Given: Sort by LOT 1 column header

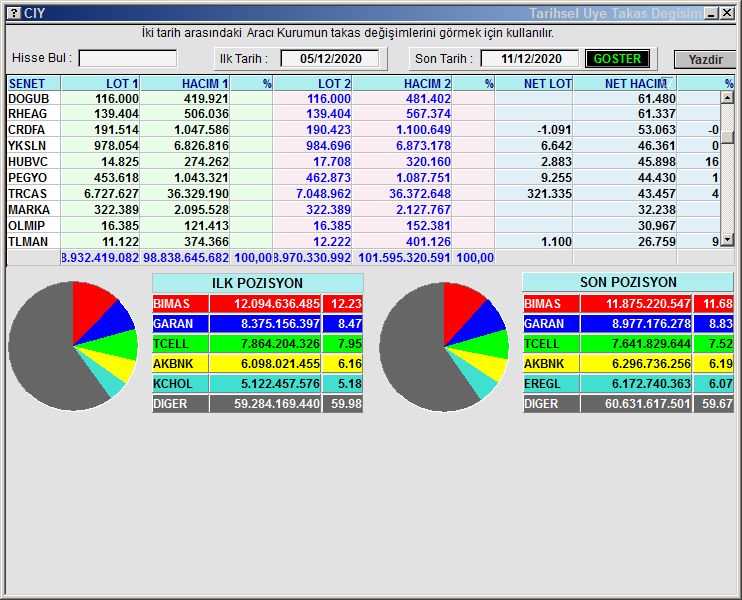Looking at the screenshot, I should pos(100,83).
